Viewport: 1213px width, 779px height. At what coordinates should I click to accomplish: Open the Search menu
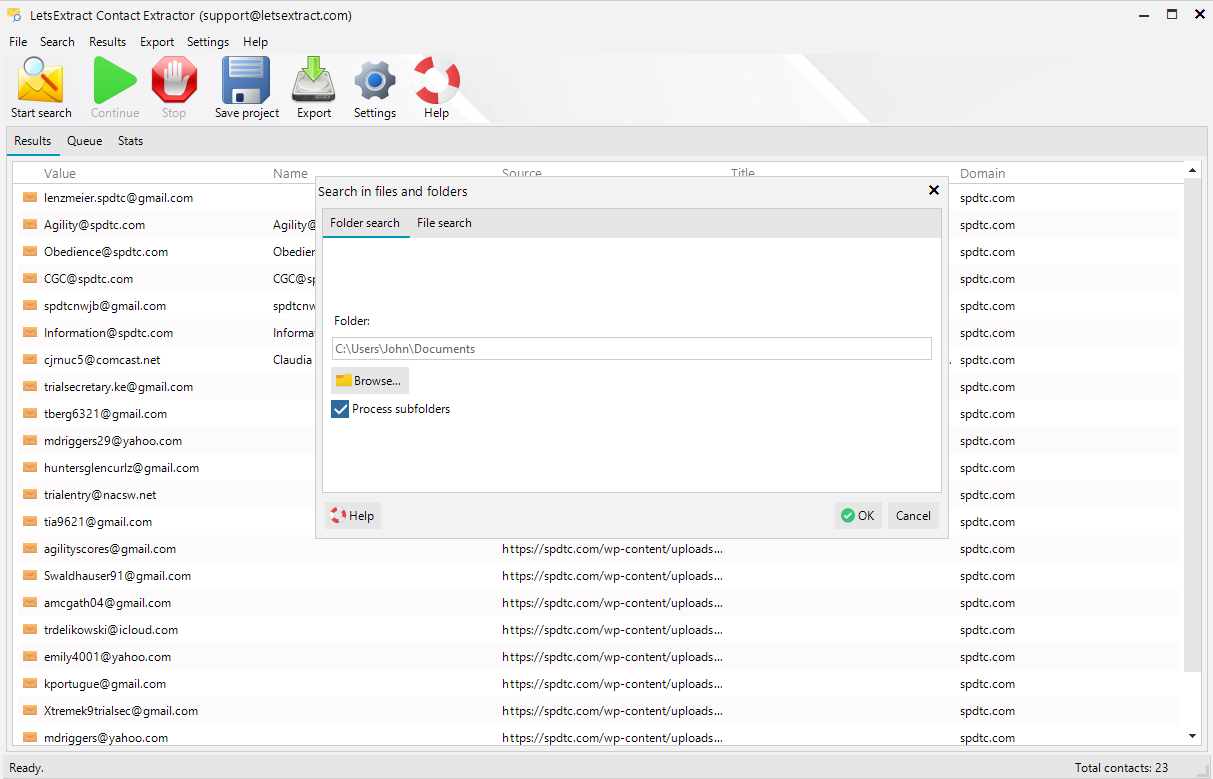point(57,41)
